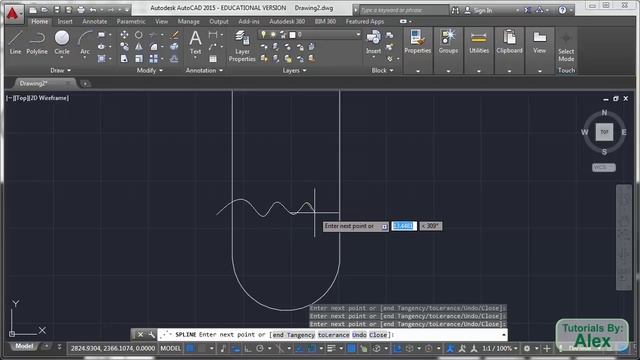Select the Line tool

15,42
